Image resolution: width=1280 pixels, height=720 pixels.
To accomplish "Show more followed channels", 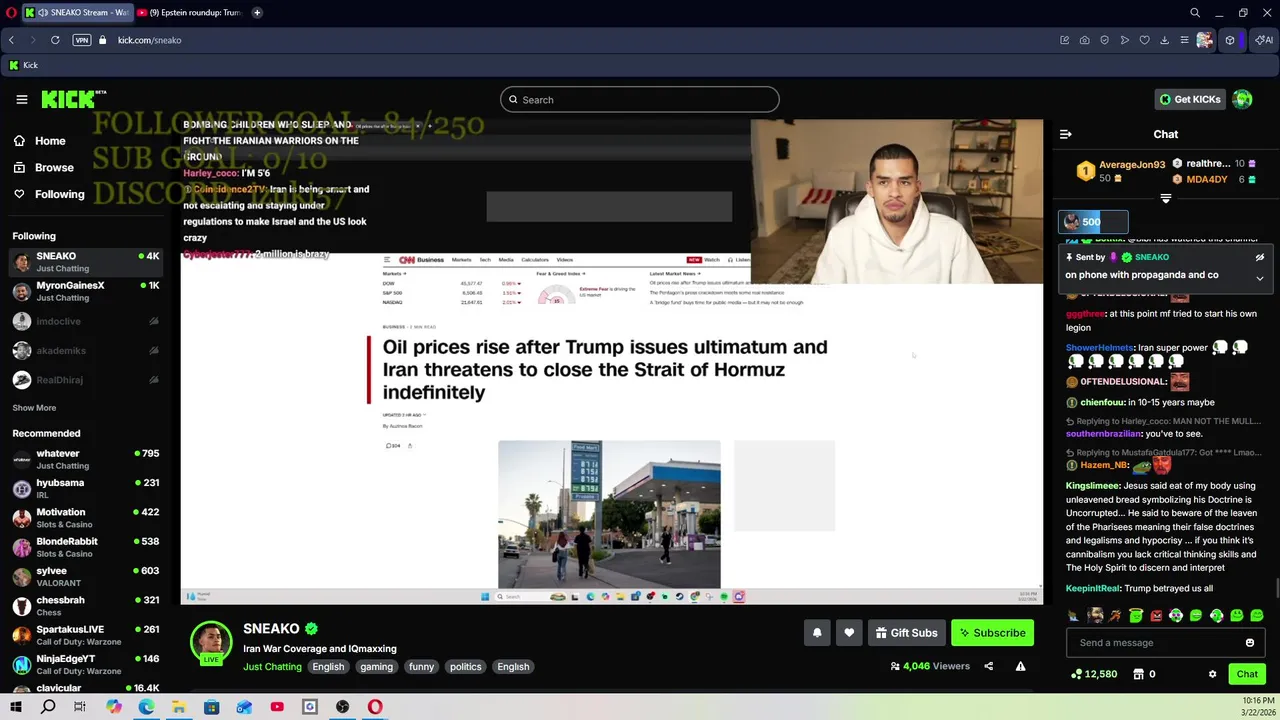I will (34, 408).
